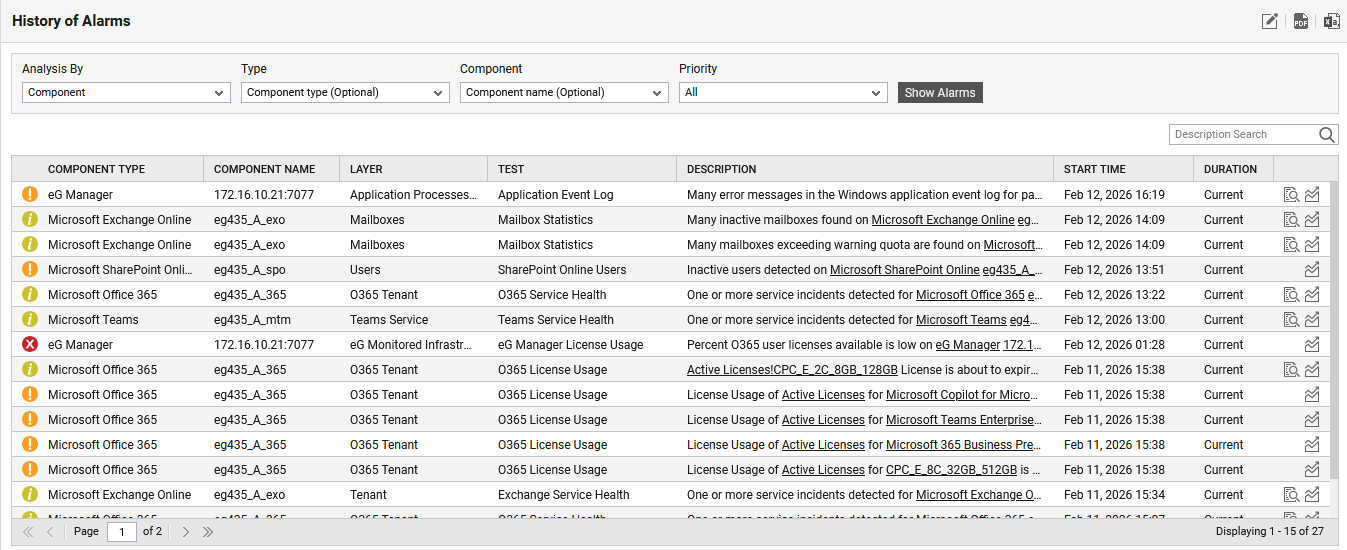Click Microsoft SharePoint Online link in description

(x=904, y=270)
